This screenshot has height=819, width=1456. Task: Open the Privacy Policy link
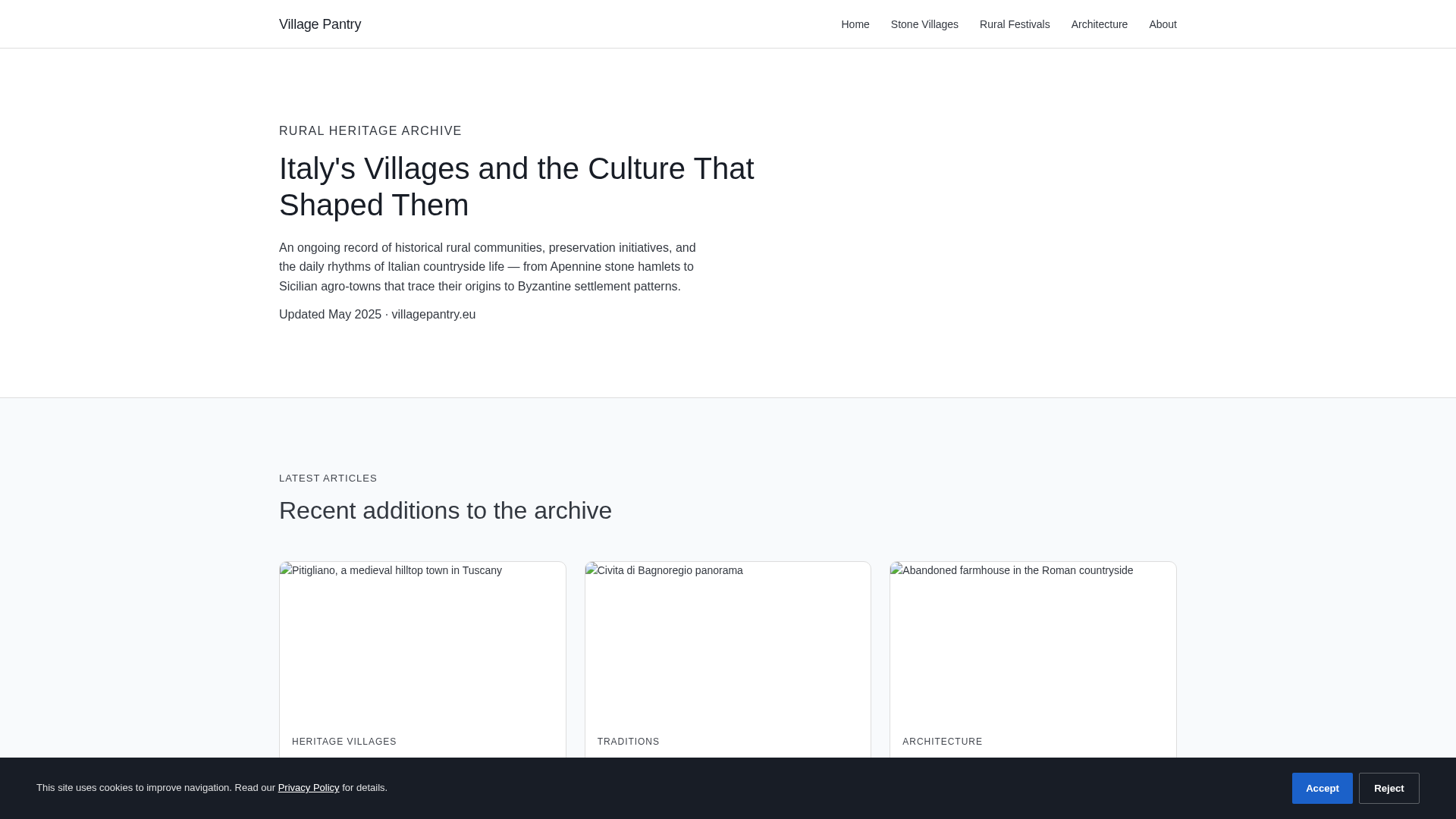point(309,787)
